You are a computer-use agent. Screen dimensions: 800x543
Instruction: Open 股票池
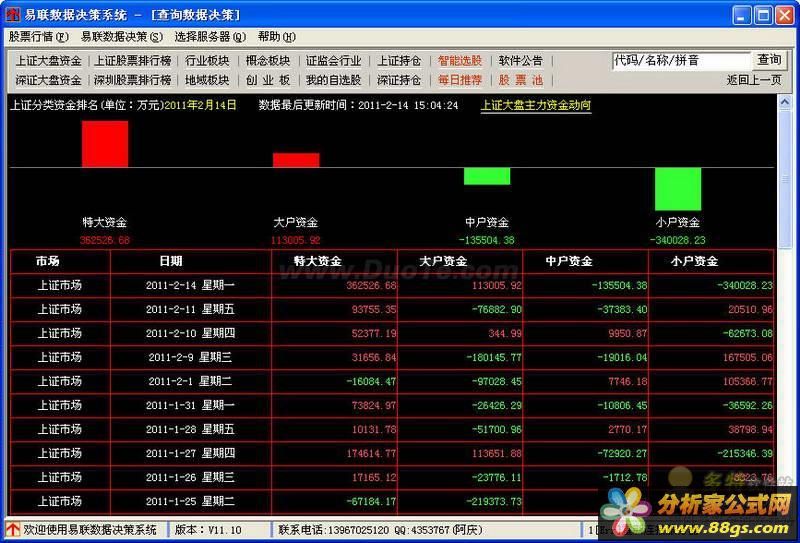point(520,80)
